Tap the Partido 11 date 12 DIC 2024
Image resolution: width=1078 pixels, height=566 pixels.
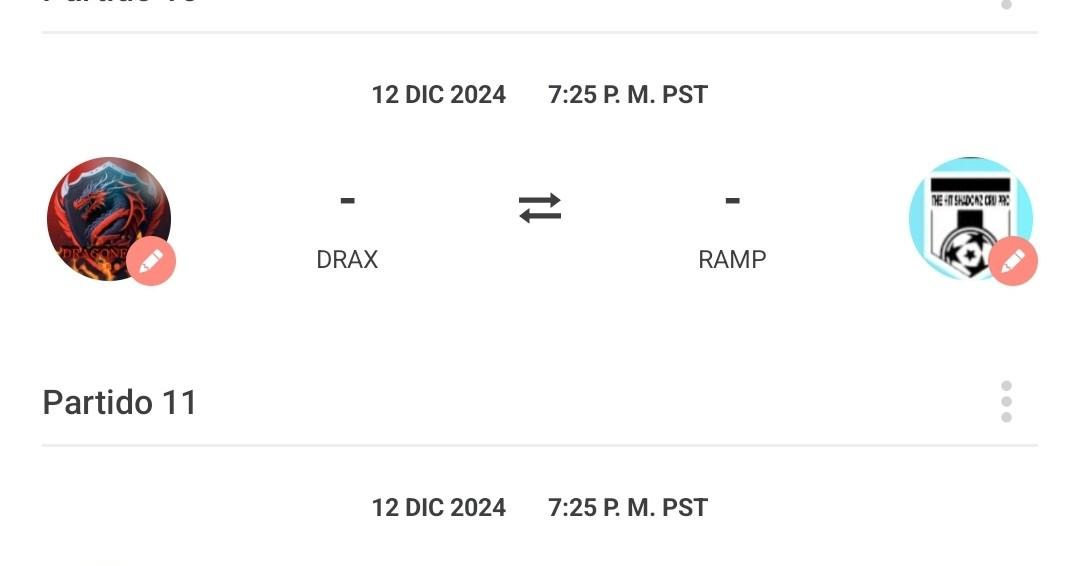coord(438,508)
